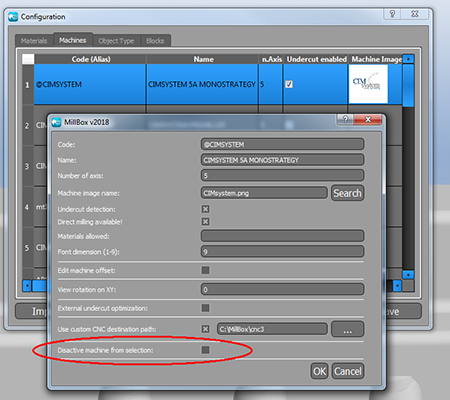Click the table select-all corner cell
The height and width of the screenshot is (400, 450).
click(28, 59)
